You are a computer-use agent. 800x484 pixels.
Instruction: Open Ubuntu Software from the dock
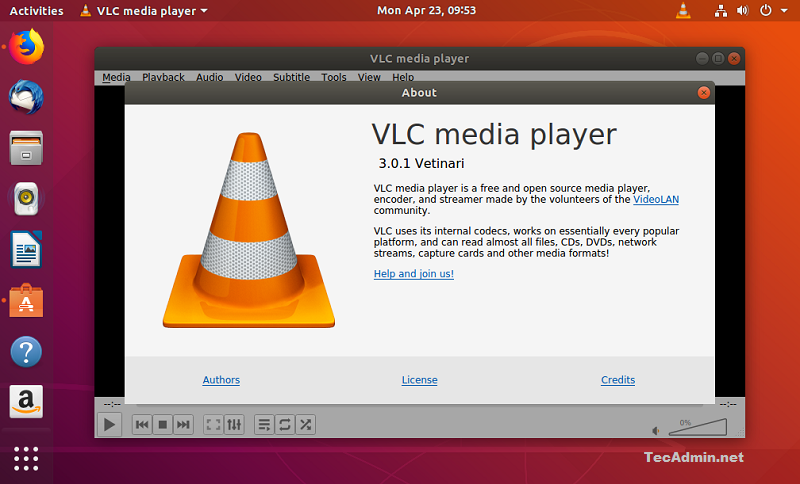pos(26,300)
